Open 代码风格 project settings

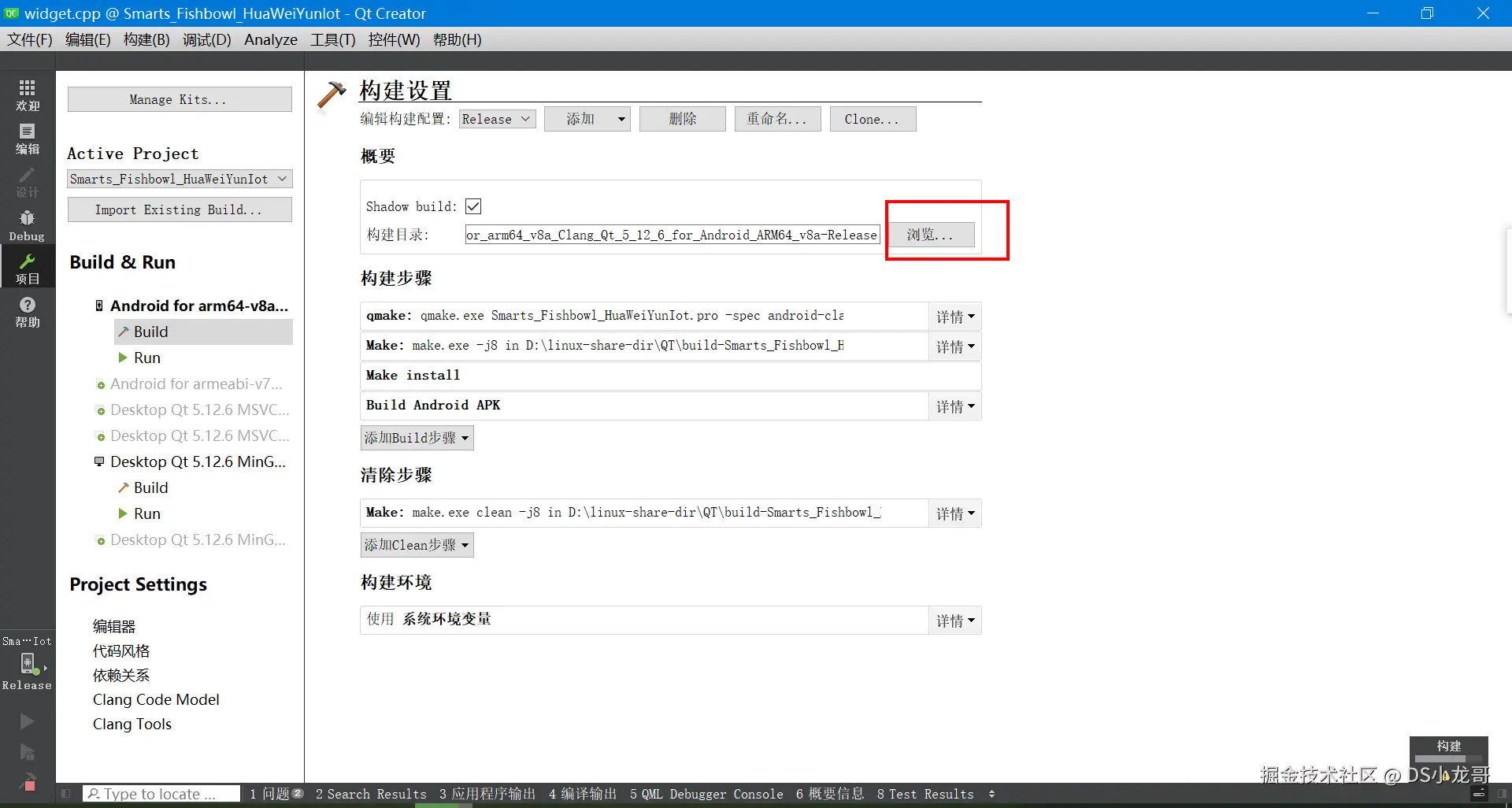click(x=121, y=650)
